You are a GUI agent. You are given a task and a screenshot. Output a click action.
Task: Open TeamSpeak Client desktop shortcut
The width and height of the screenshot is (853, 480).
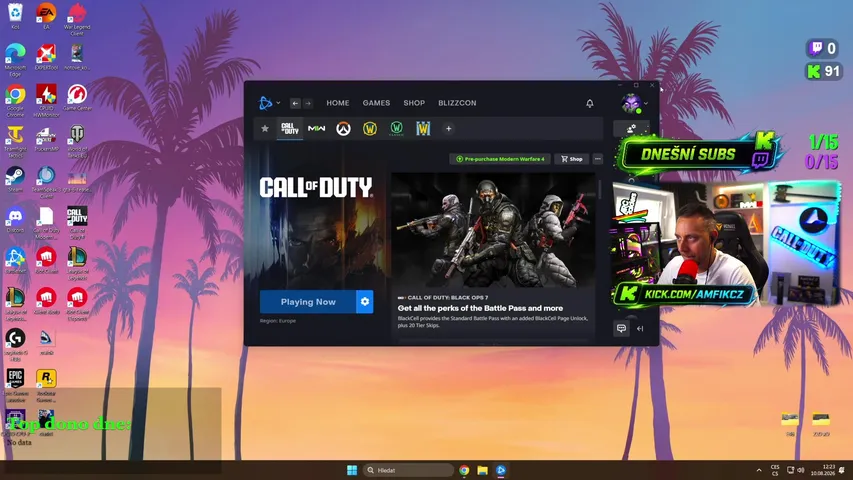46,182
